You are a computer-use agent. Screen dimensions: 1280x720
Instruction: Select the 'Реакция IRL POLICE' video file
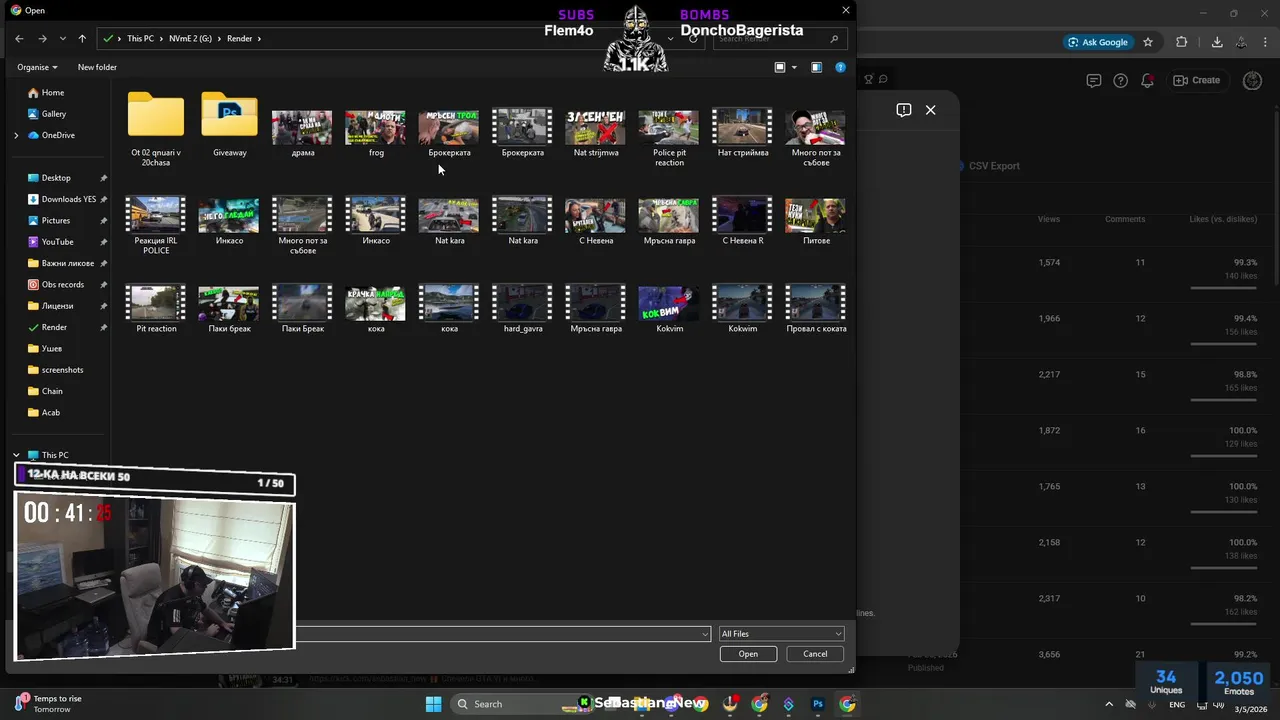tap(156, 226)
